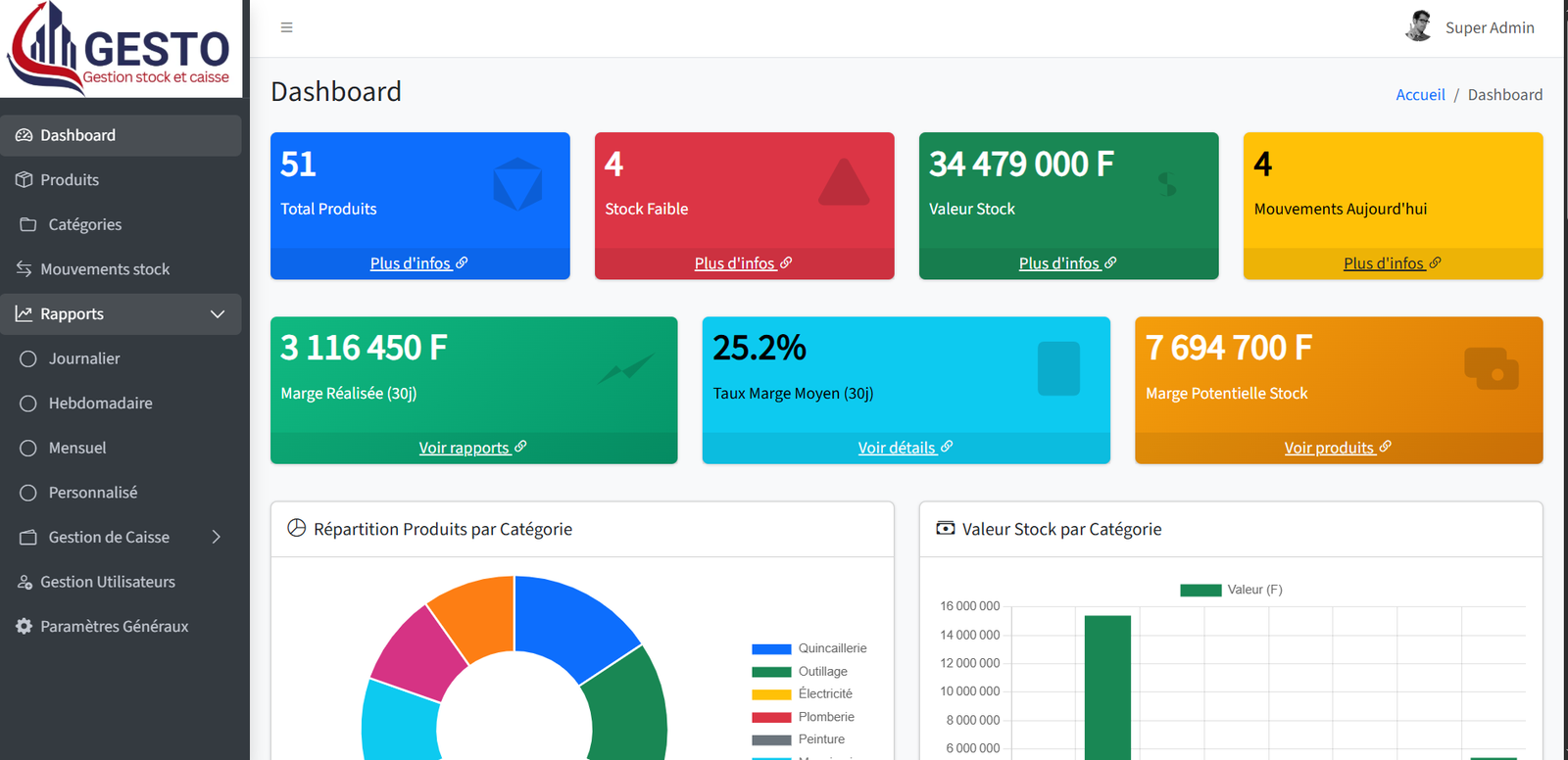The width and height of the screenshot is (1568, 760).
Task: Go to Mouvements stock in the sidebar
Action: [x=122, y=269]
